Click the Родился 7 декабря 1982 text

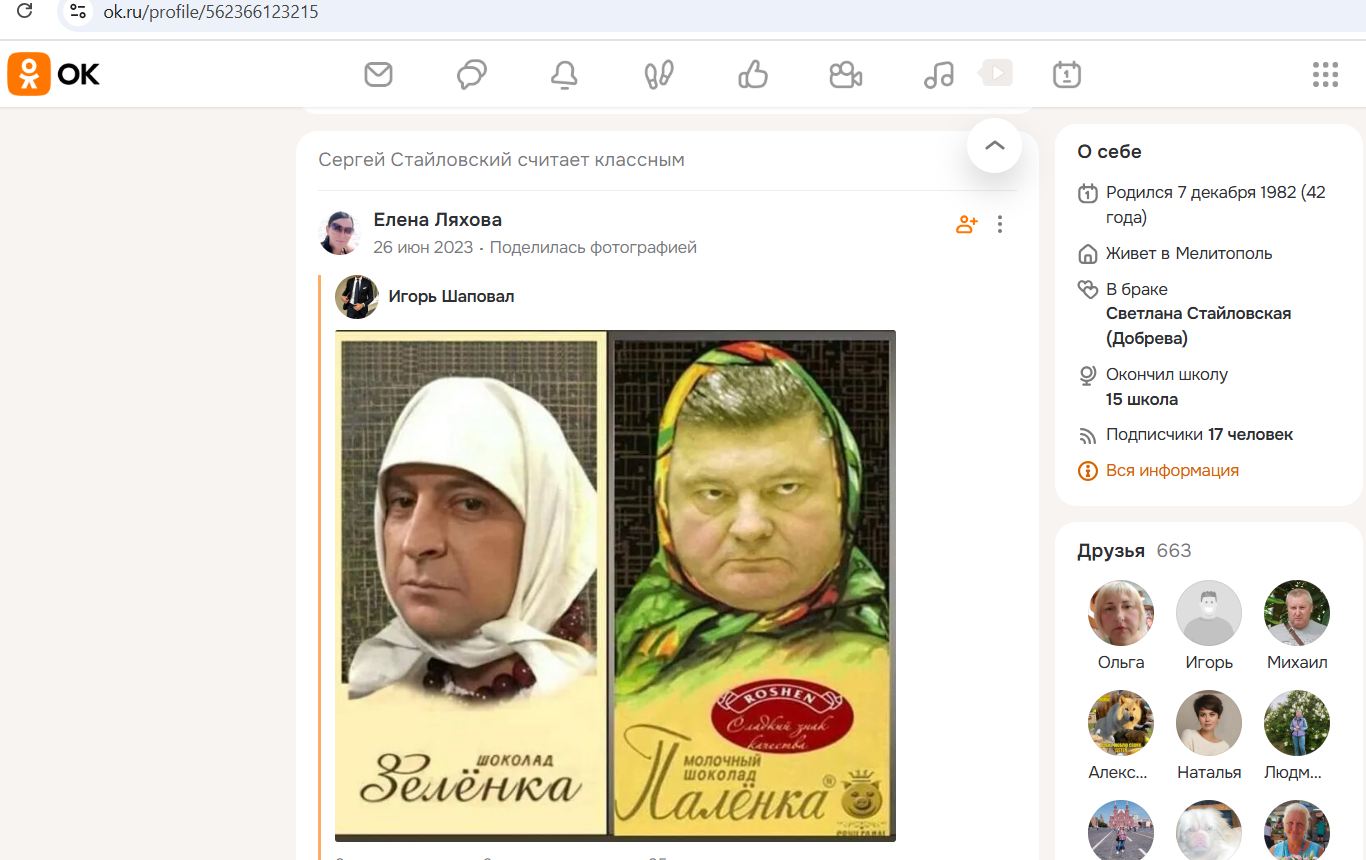1216,204
